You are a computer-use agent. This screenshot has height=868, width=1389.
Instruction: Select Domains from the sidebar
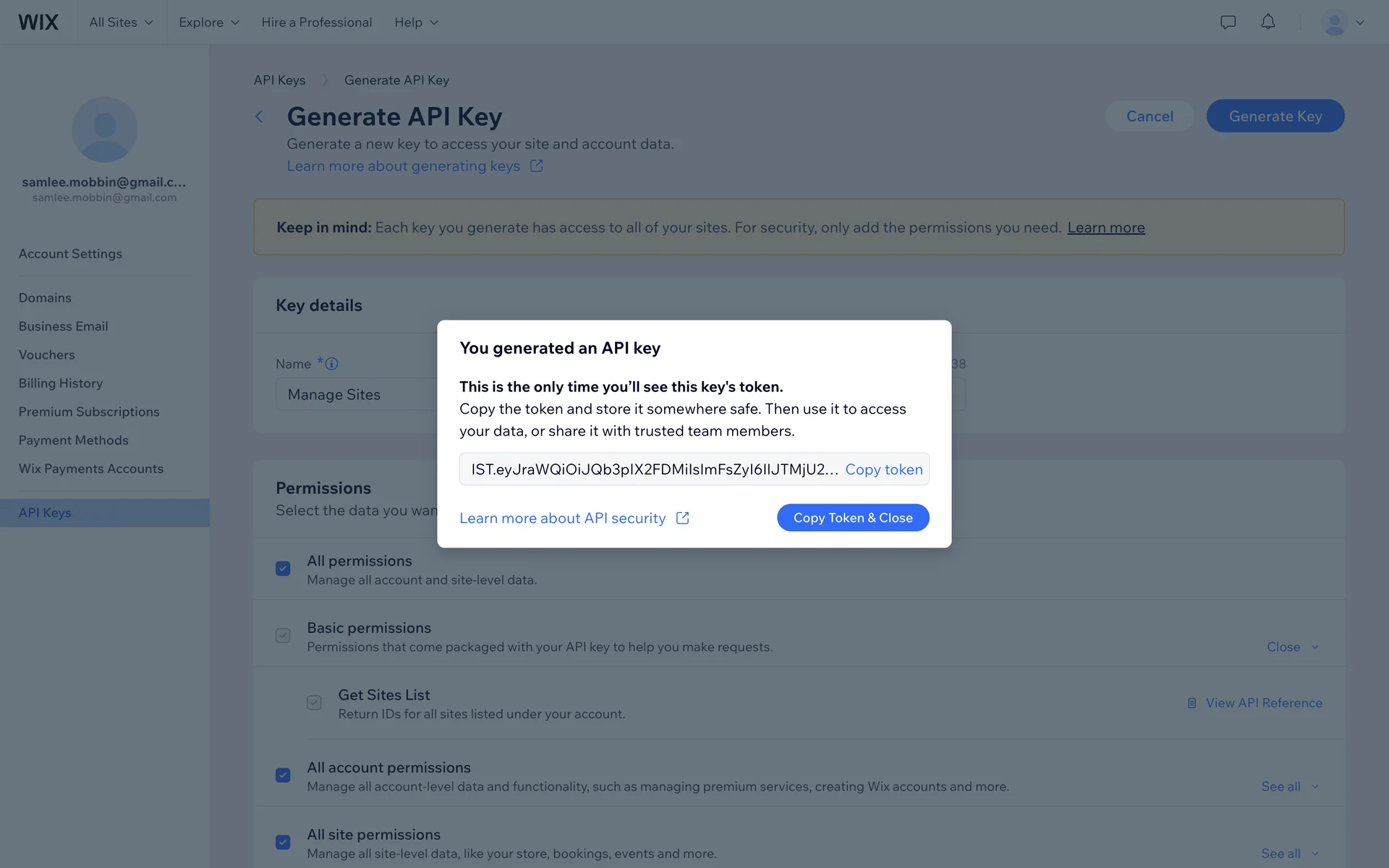click(x=45, y=298)
